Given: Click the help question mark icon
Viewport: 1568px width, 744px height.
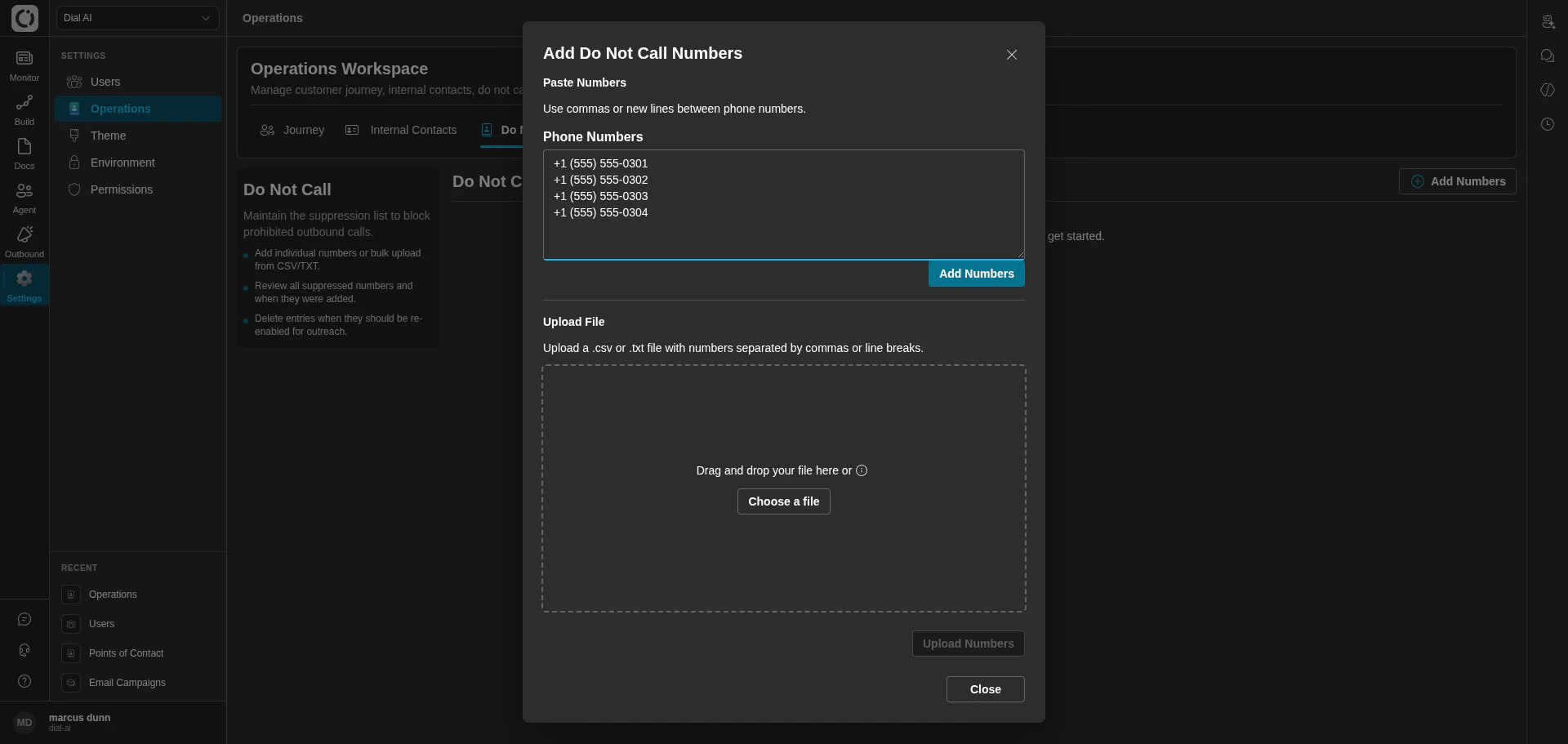Looking at the screenshot, I should 24,681.
